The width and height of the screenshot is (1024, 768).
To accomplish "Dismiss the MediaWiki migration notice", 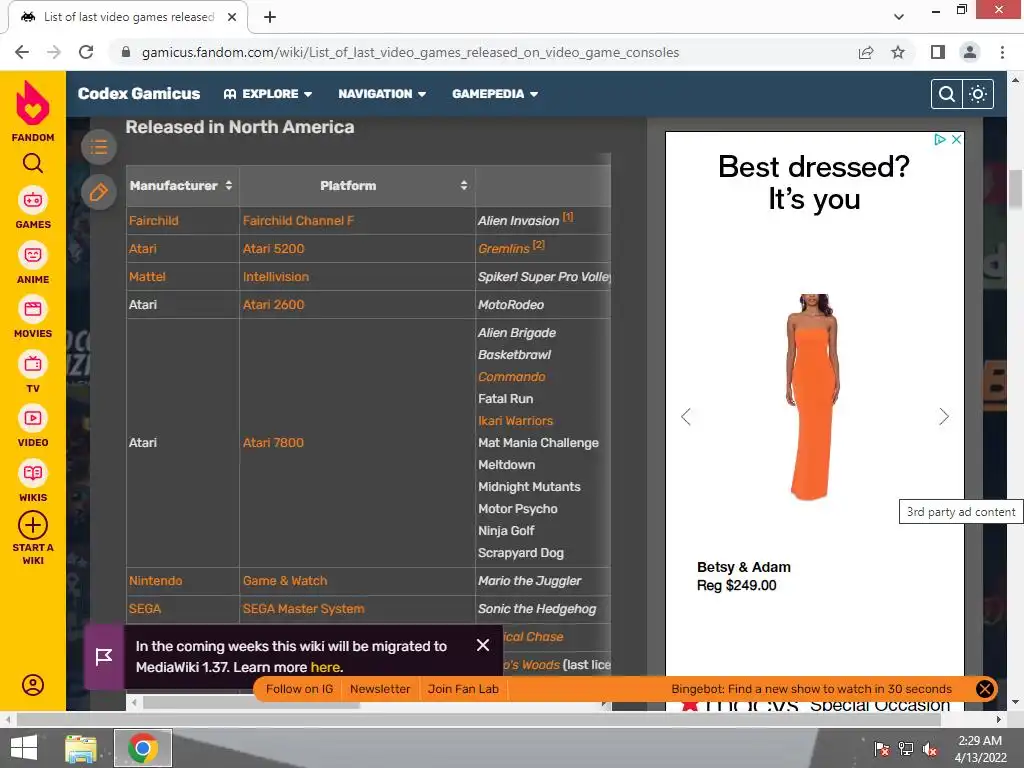I will click(x=483, y=645).
